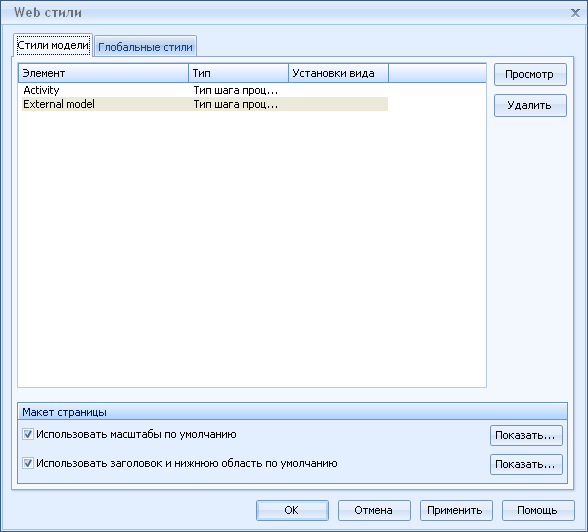
Task: Close the Web стили dialog
Action: (575, 13)
